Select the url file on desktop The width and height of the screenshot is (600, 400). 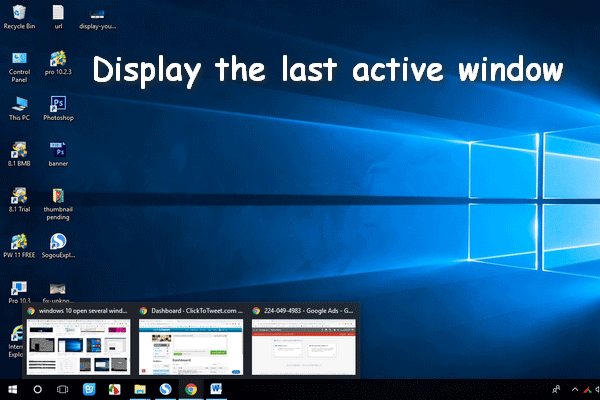pyautogui.click(x=58, y=13)
